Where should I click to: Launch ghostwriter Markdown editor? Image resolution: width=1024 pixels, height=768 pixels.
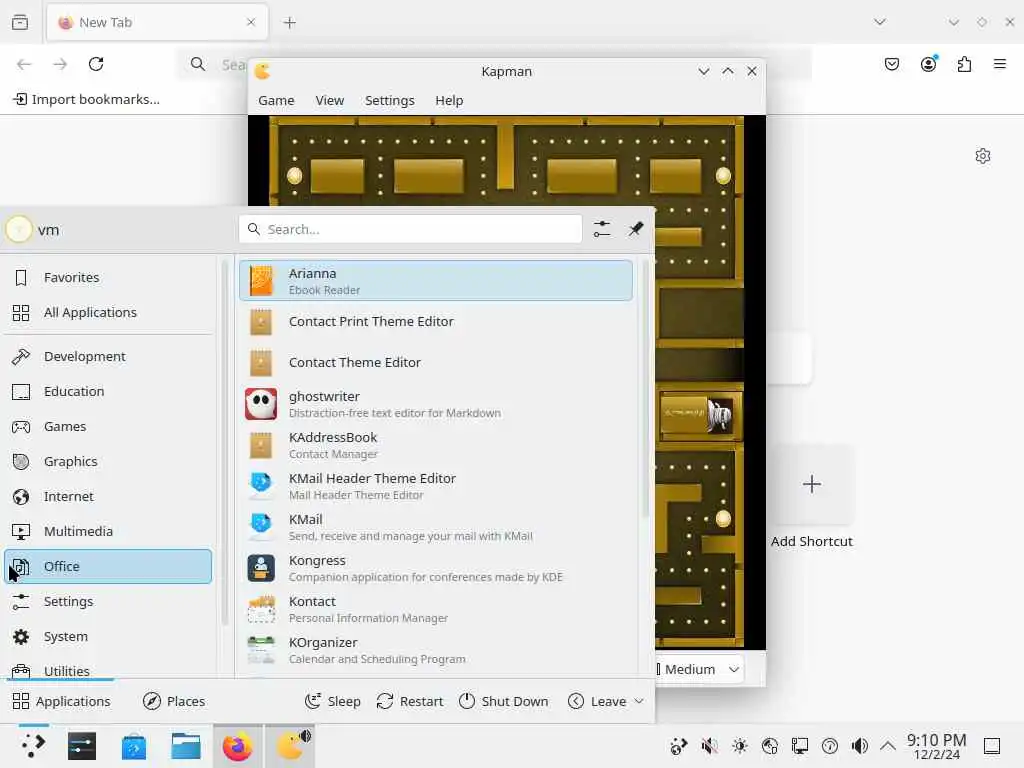click(x=436, y=404)
